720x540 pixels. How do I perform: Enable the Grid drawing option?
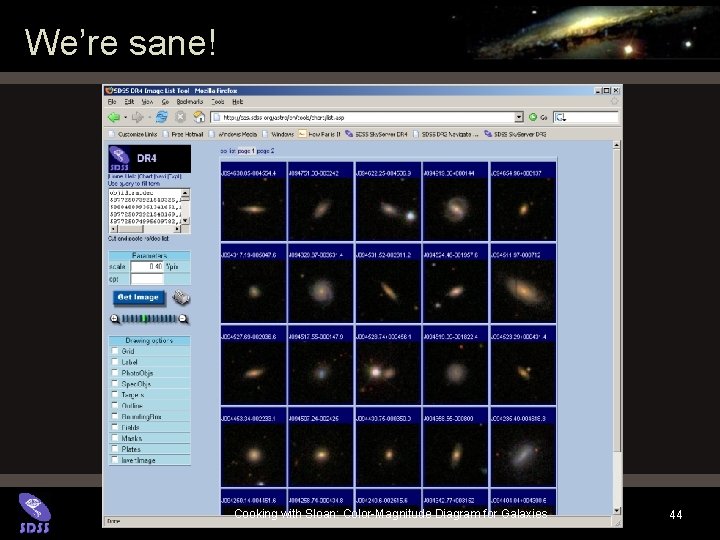115,351
